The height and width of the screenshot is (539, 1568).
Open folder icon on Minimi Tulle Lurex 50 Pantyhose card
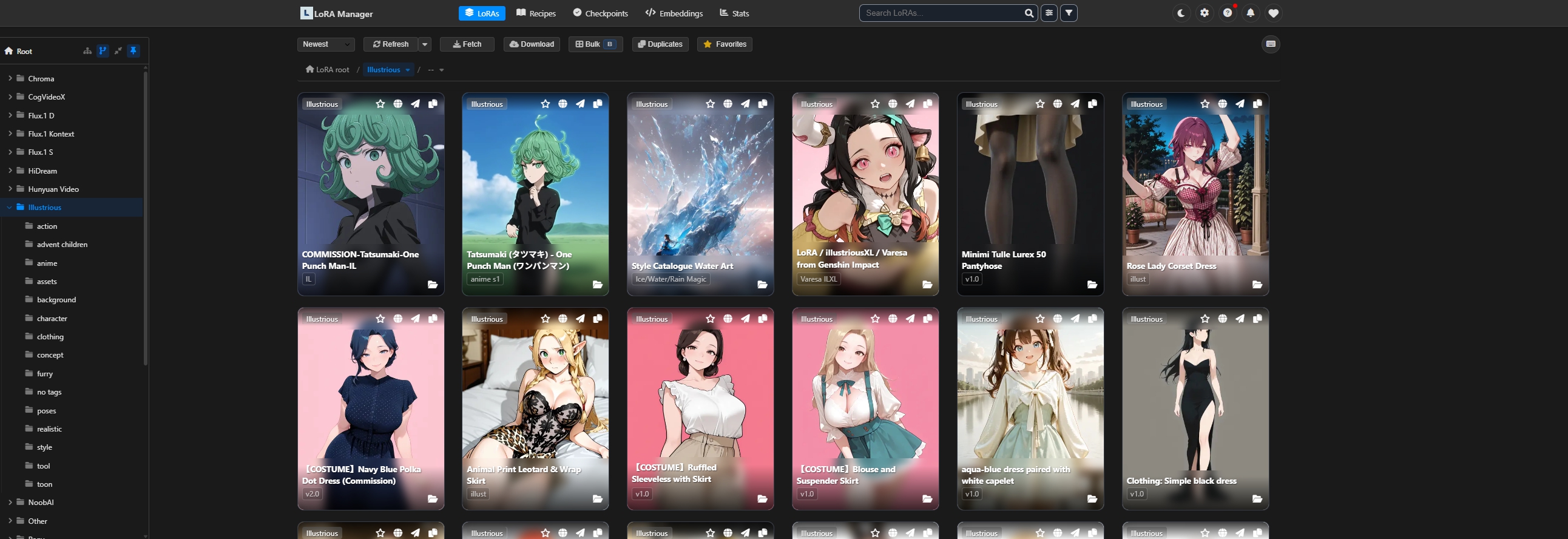click(1092, 285)
